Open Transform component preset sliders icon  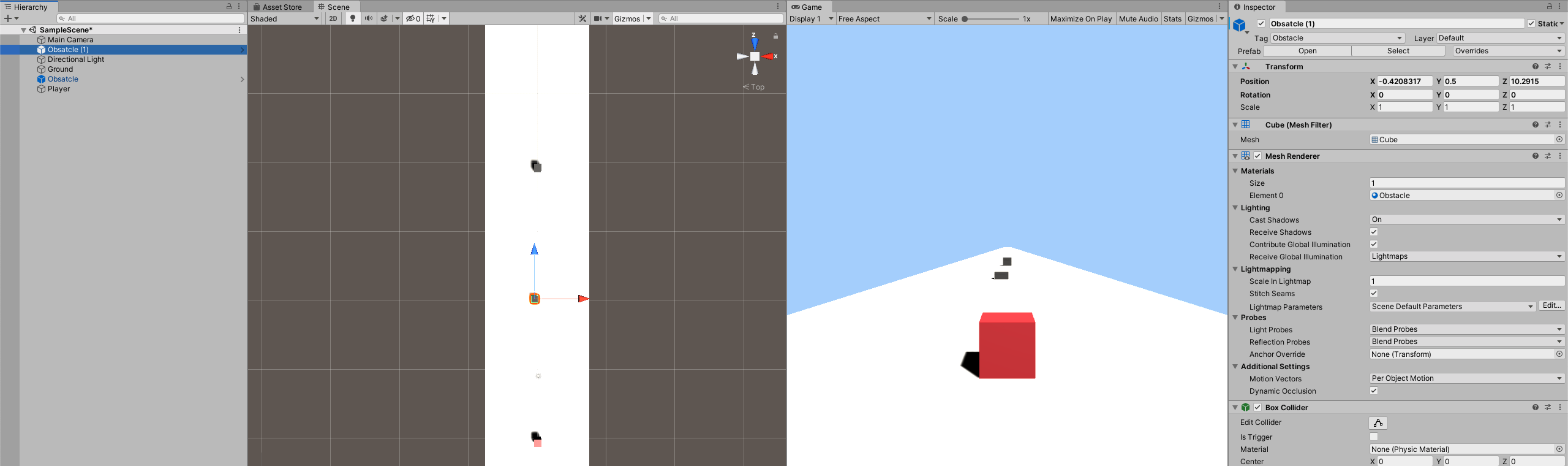(x=1548, y=66)
